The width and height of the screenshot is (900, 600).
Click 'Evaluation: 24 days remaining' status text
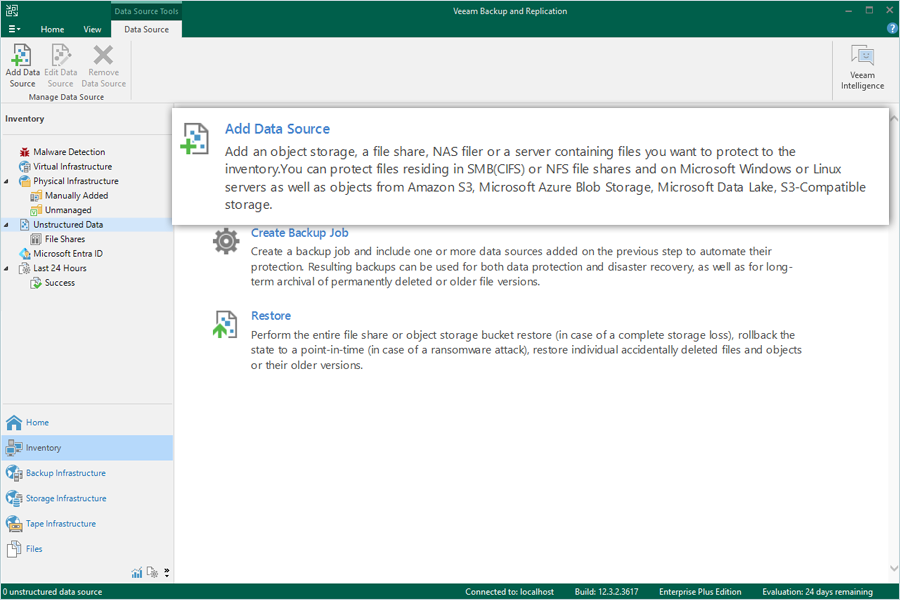817,592
